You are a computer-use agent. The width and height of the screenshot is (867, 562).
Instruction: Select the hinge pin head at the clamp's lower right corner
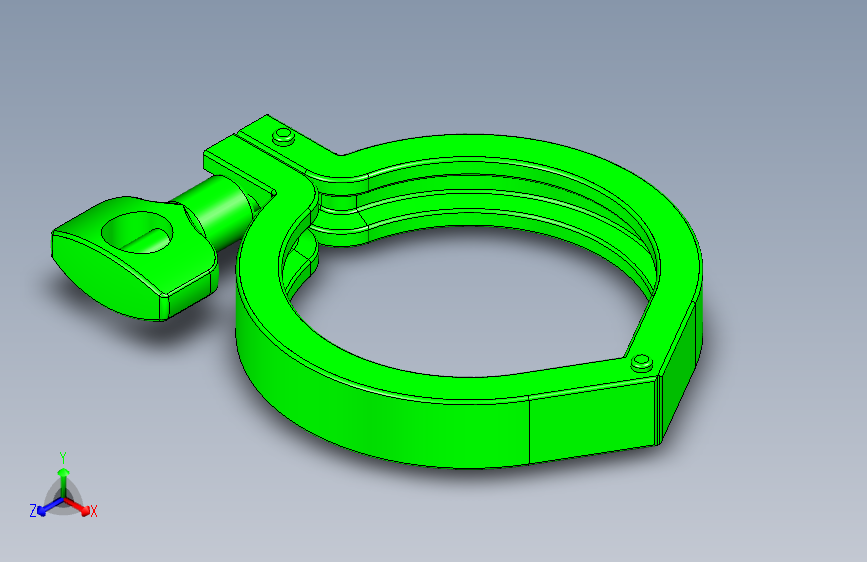[x=641, y=363]
